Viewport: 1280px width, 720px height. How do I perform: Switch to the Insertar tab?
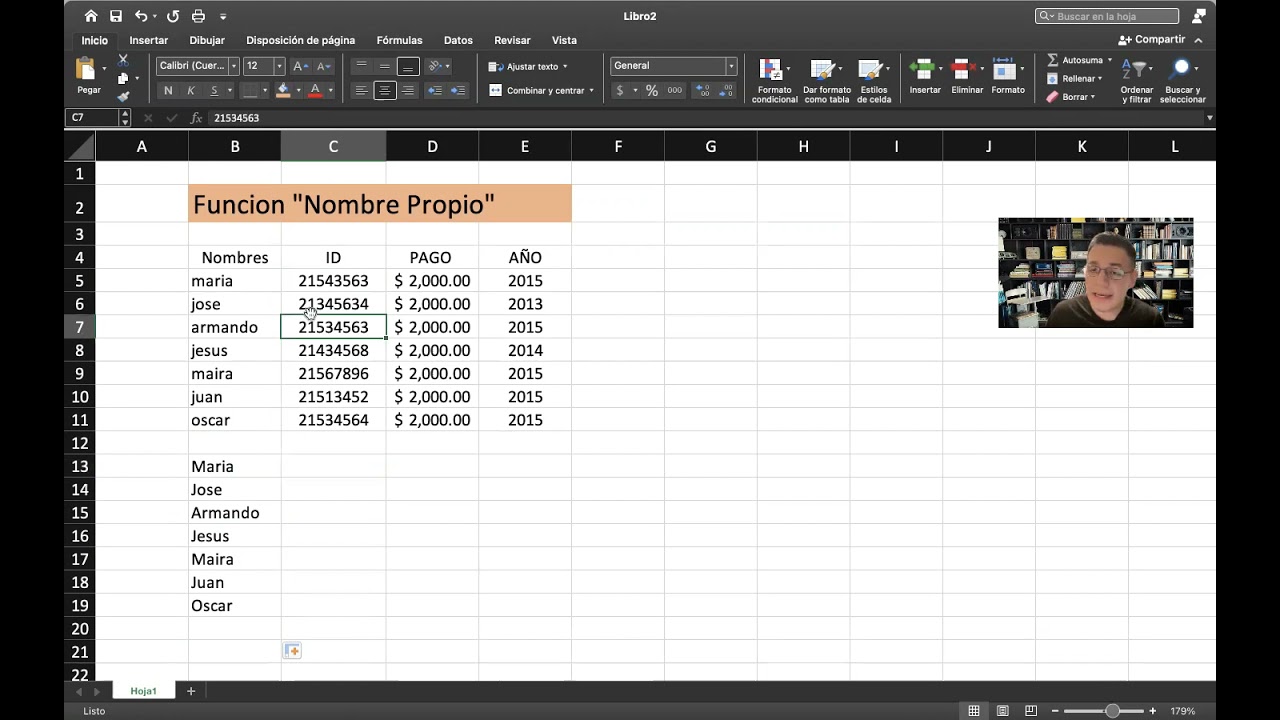click(148, 40)
